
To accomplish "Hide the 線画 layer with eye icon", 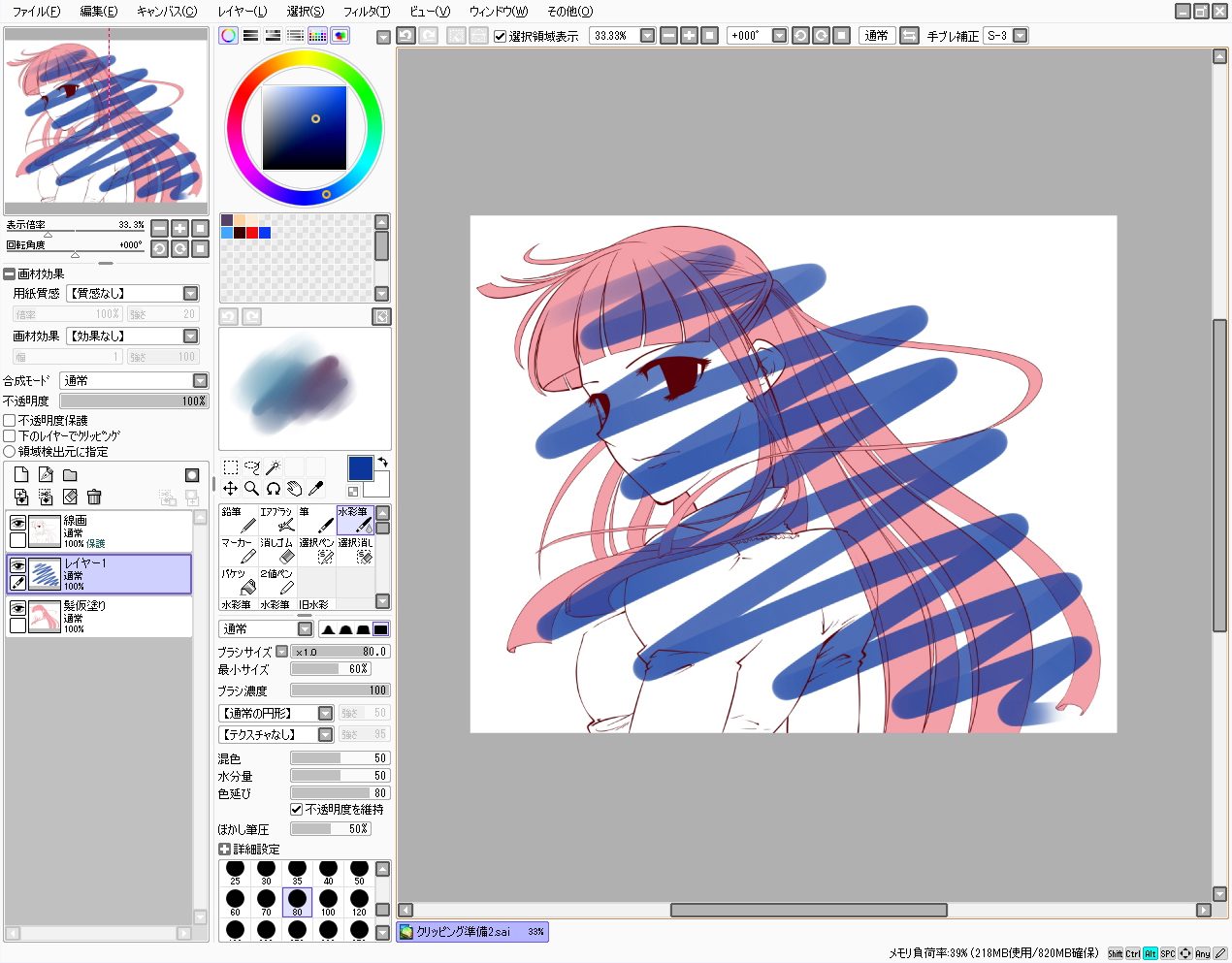I will tap(17, 523).
